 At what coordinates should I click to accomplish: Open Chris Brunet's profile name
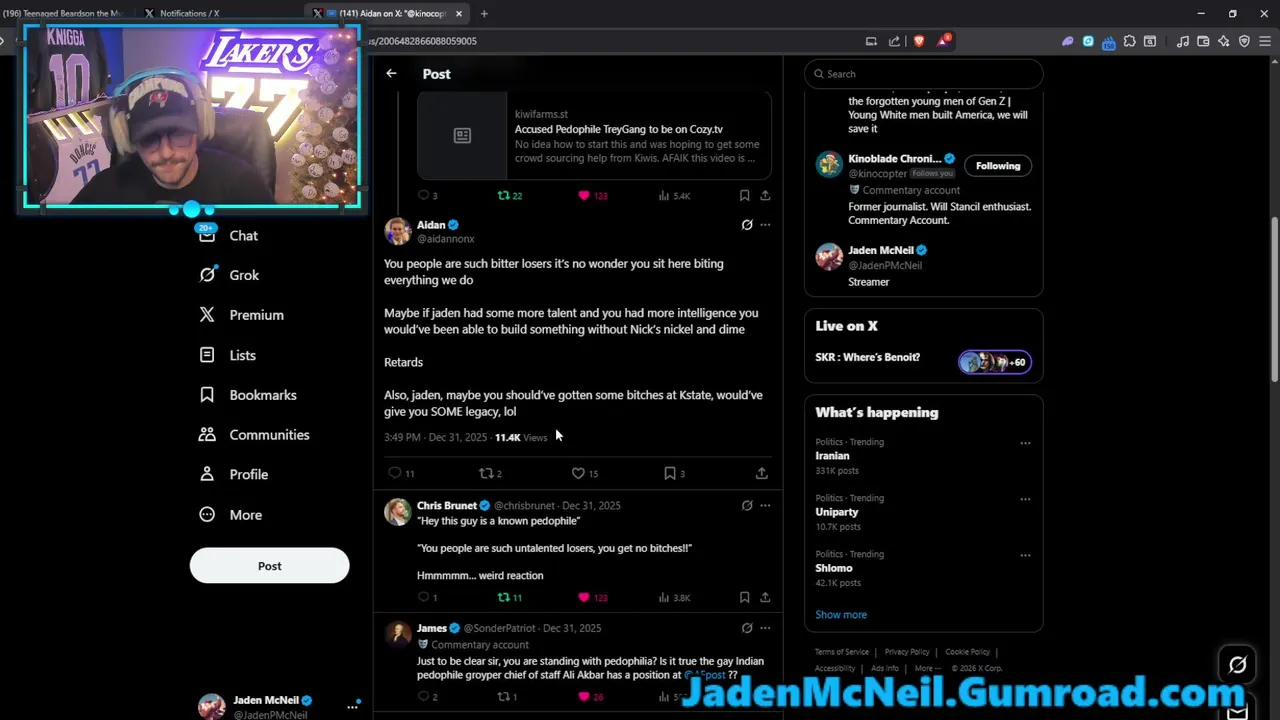tap(446, 505)
